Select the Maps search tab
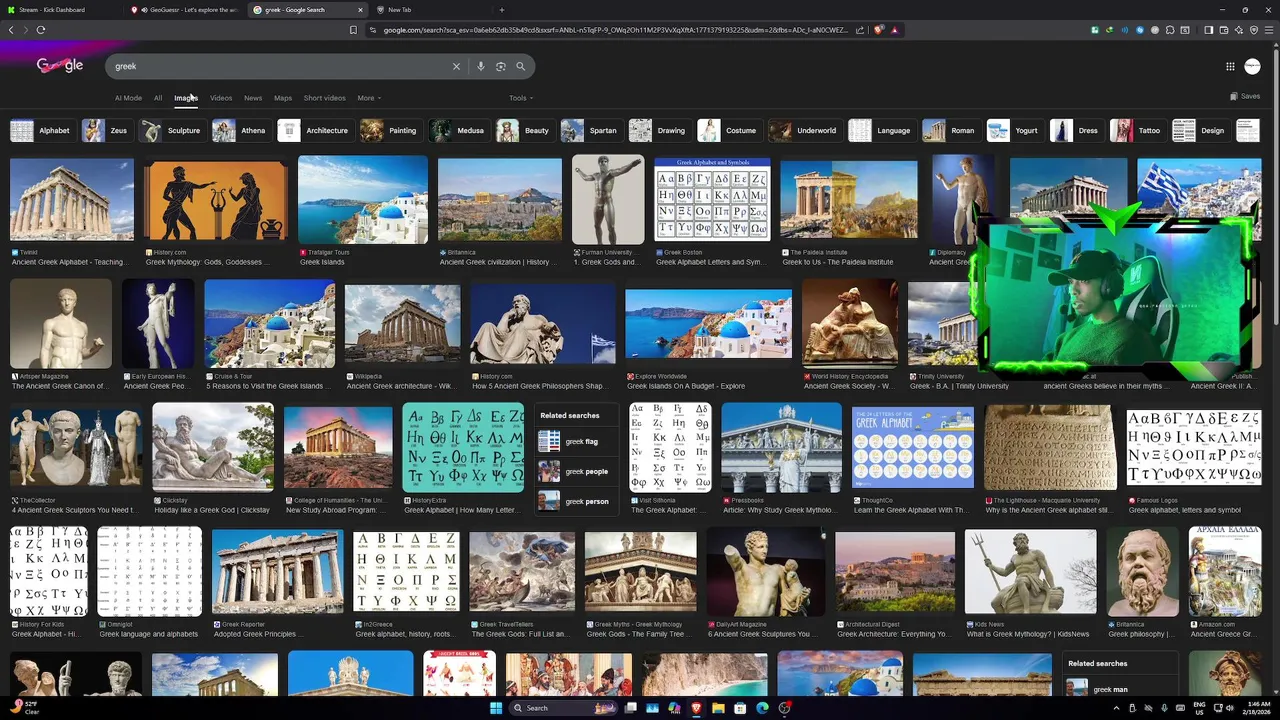This screenshot has height=720, width=1280. [x=283, y=98]
